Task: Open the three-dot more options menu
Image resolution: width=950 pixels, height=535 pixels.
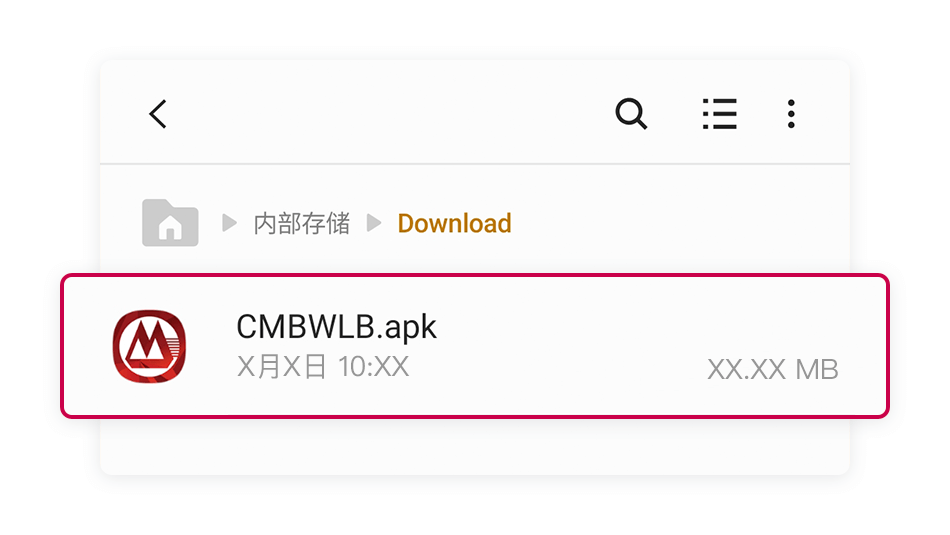Action: (x=791, y=114)
